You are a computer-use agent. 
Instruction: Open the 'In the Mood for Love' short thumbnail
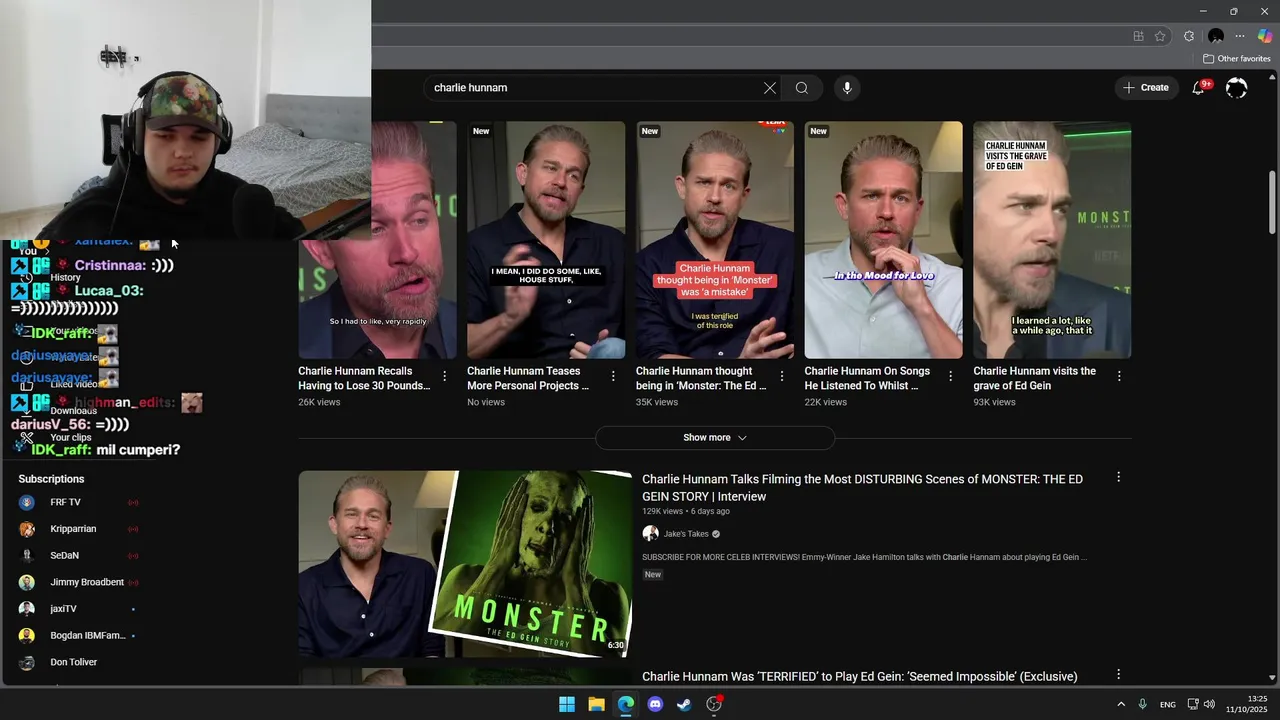click(x=884, y=240)
